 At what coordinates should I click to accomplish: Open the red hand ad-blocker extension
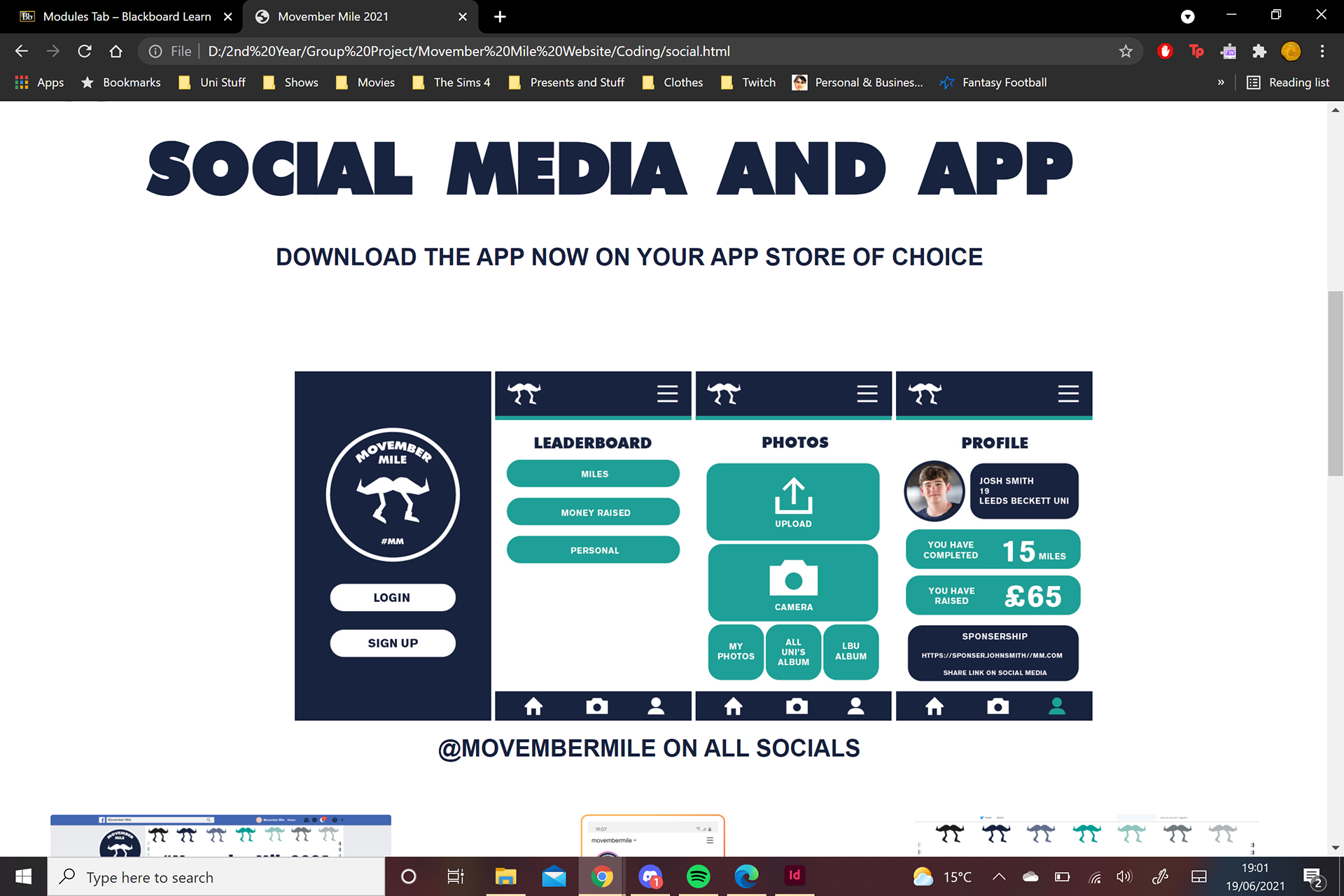(x=1165, y=51)
